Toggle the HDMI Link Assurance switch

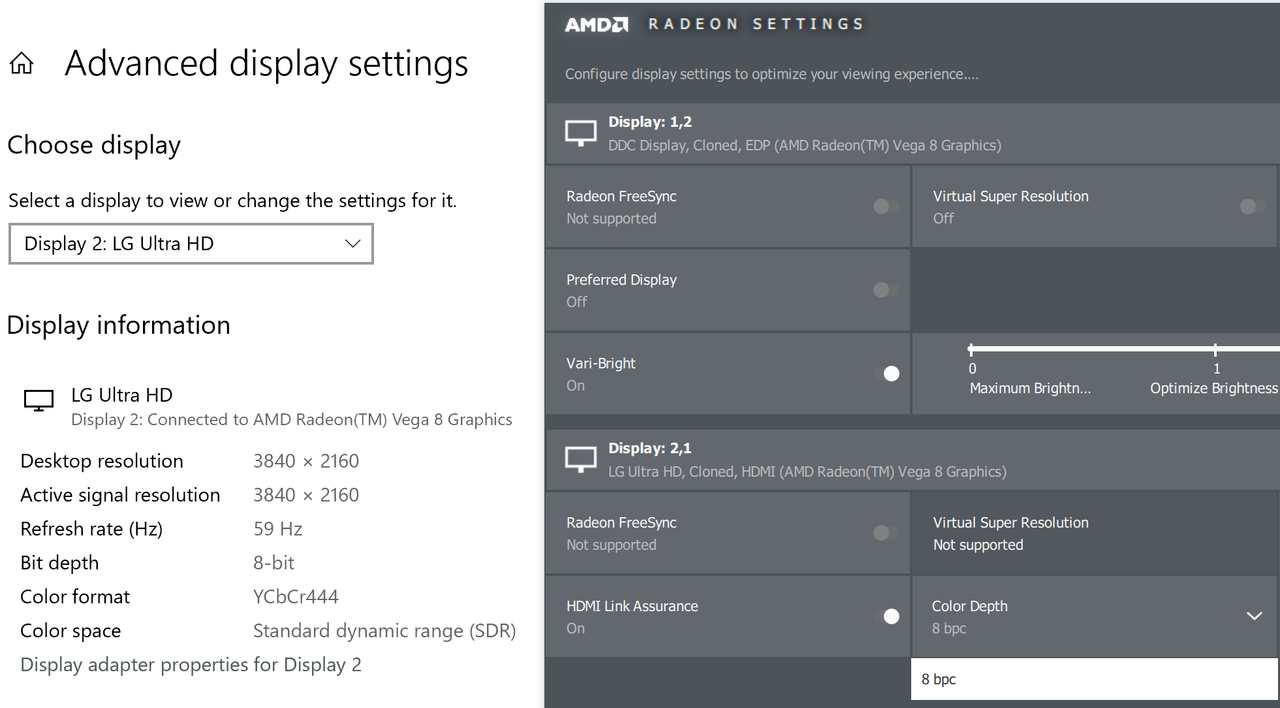click(886, 616)
